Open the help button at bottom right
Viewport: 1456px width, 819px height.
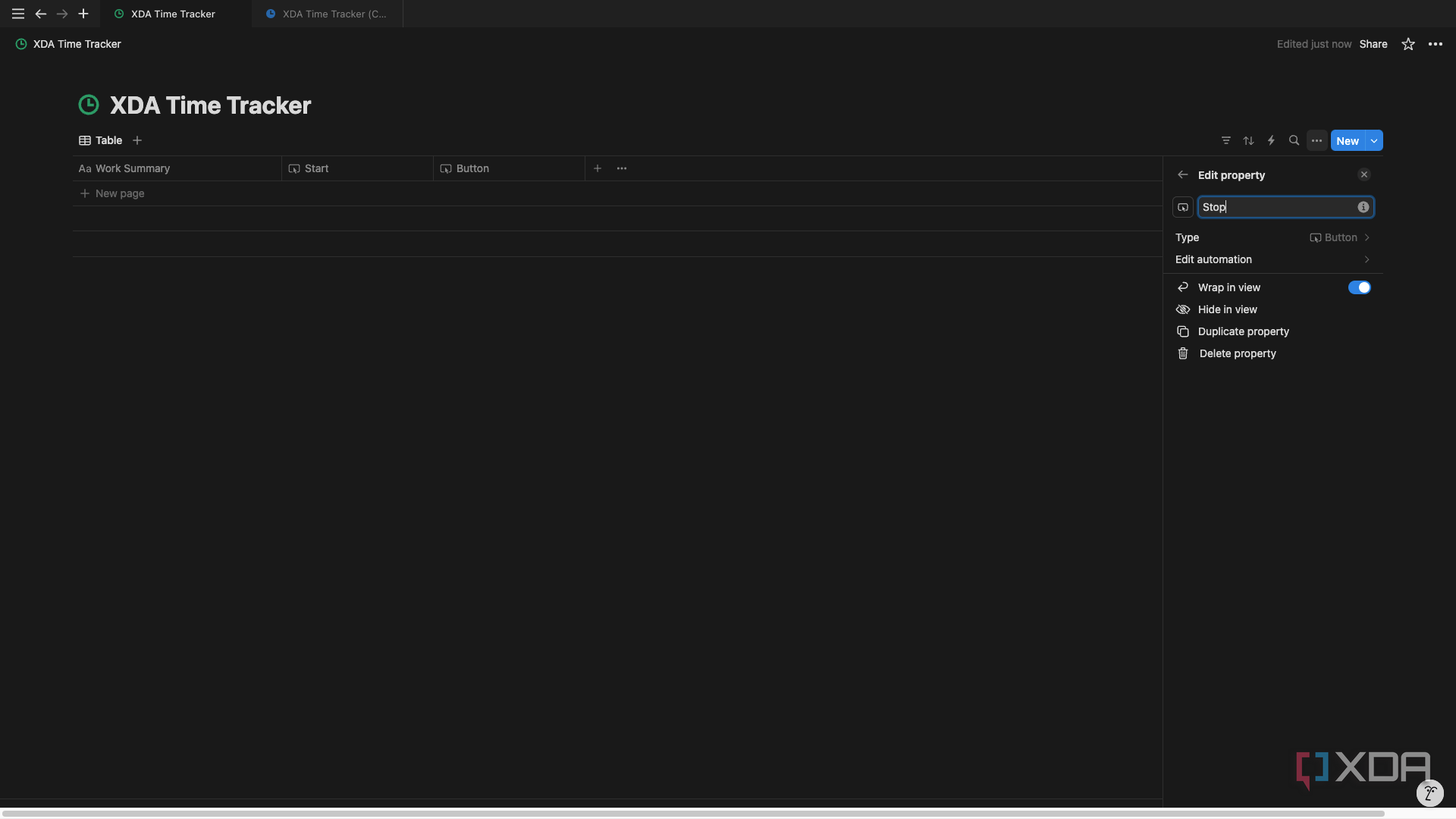(x=1429, y=793)
